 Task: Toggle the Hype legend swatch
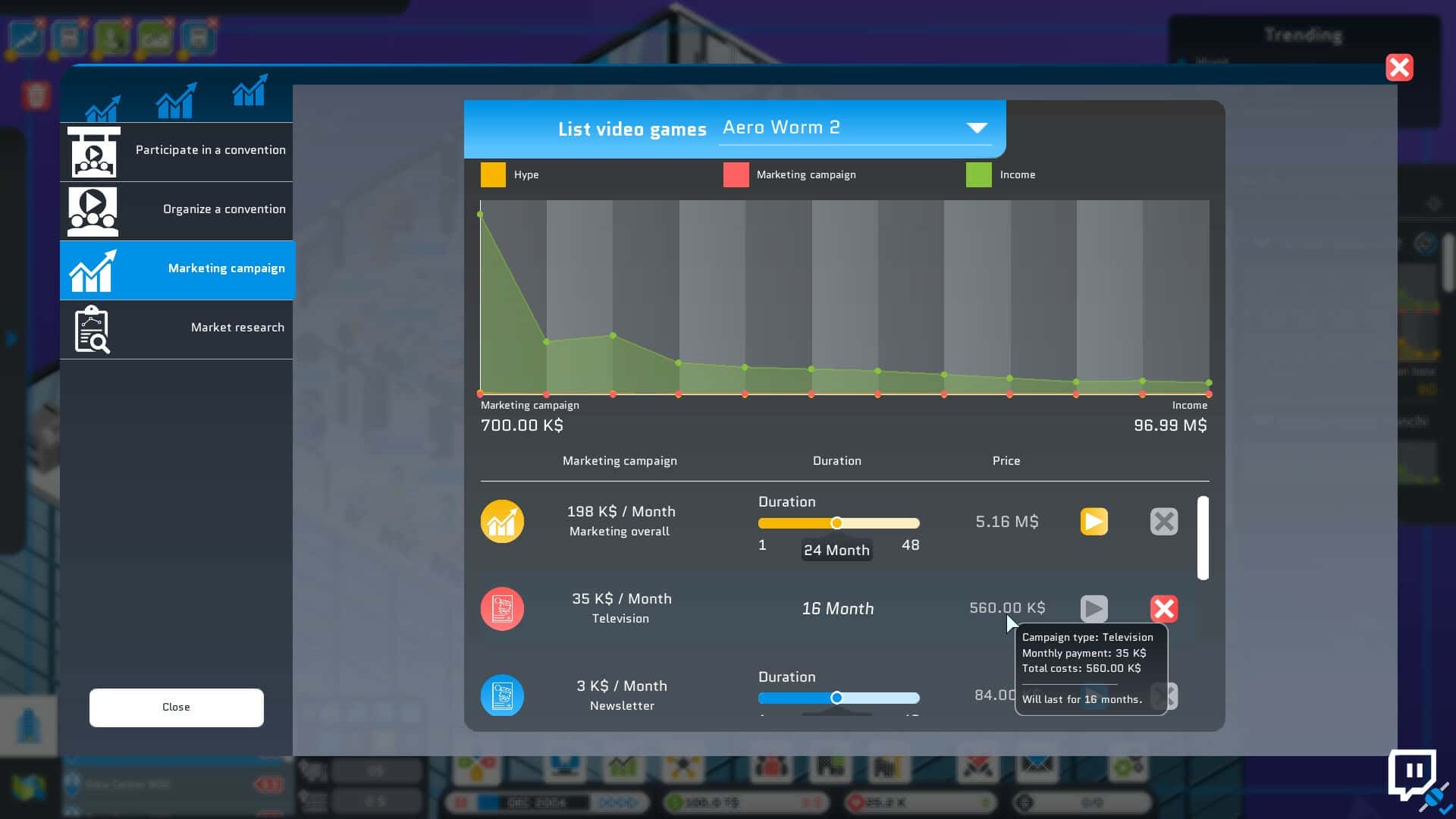[493, 175]
